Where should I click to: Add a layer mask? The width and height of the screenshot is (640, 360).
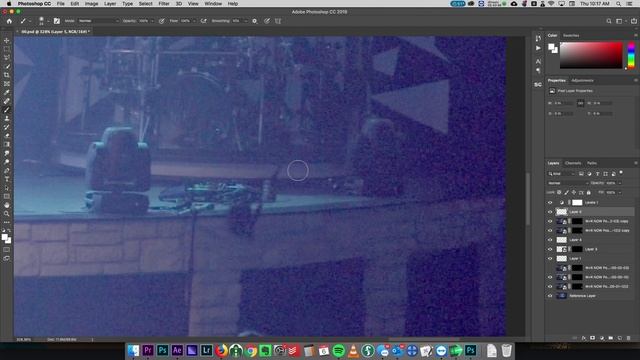coord(593,338)
